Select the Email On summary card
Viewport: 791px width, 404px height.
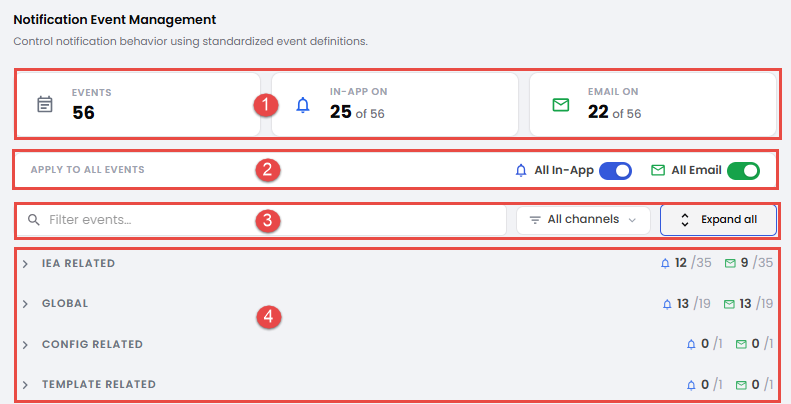pos(653,104)
